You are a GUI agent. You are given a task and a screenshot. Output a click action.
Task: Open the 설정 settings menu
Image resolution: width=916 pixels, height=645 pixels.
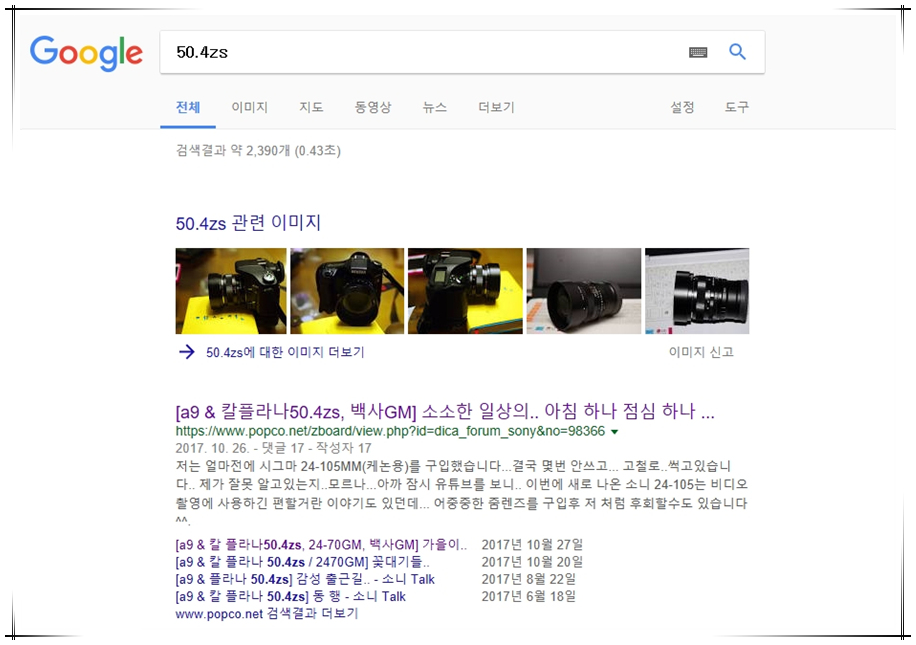pyautogui.click(x=682, y=107)
